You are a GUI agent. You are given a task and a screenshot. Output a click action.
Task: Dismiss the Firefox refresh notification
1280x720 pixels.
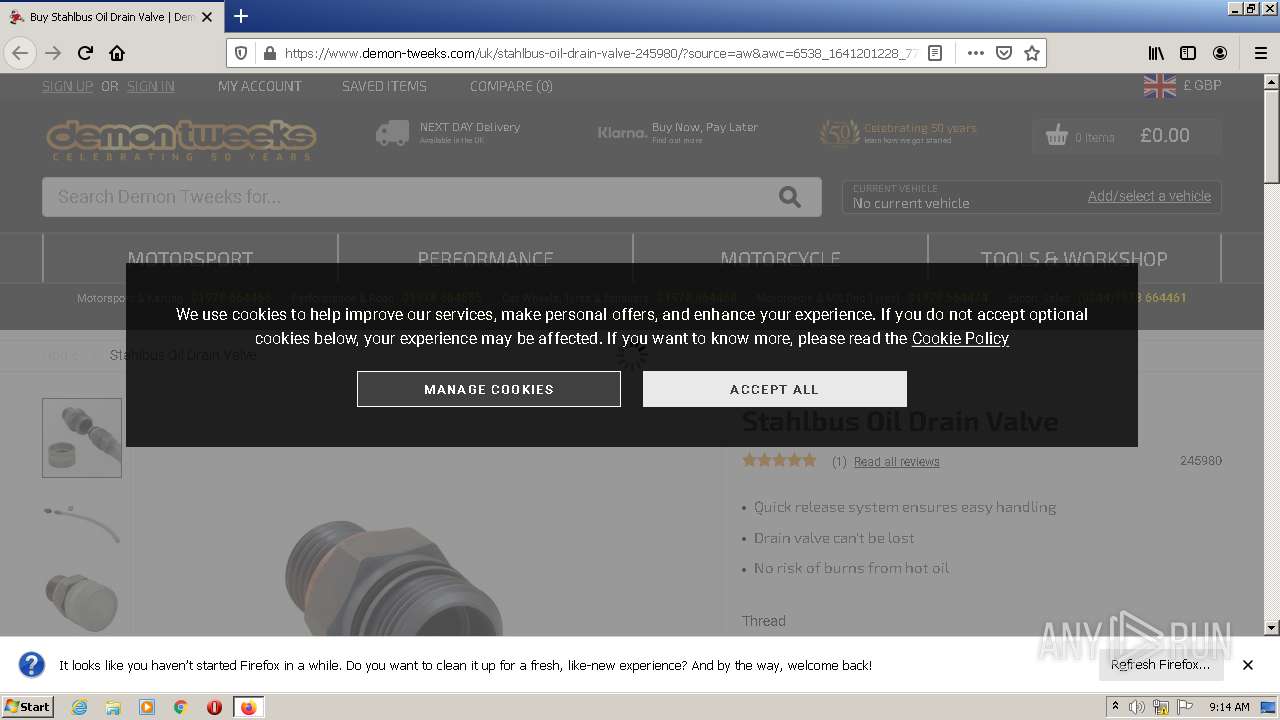[1248, 665]
